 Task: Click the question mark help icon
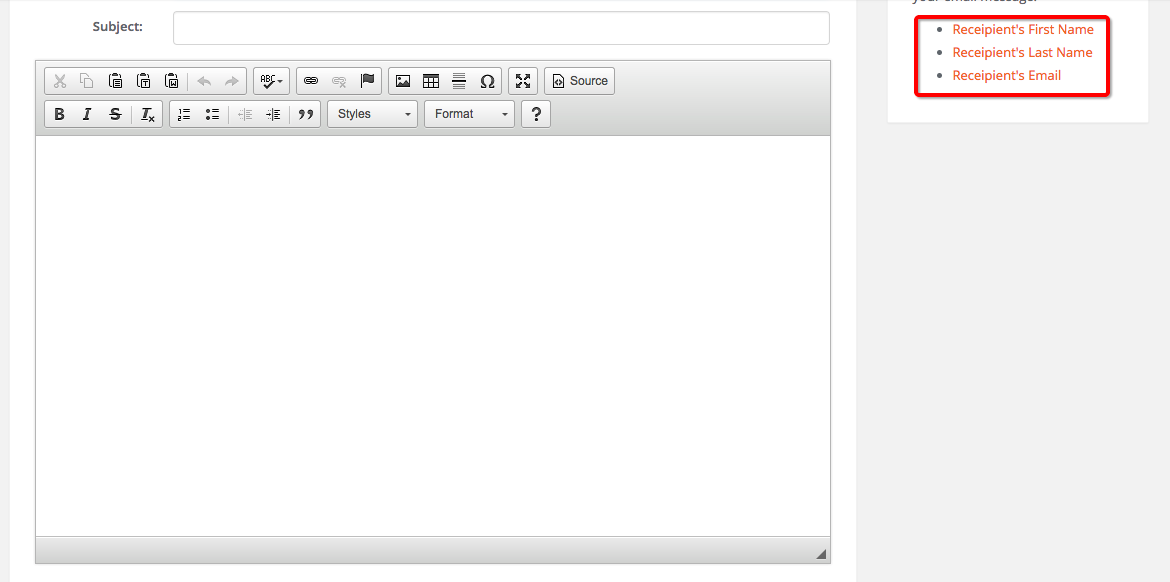tap(536, 114)
